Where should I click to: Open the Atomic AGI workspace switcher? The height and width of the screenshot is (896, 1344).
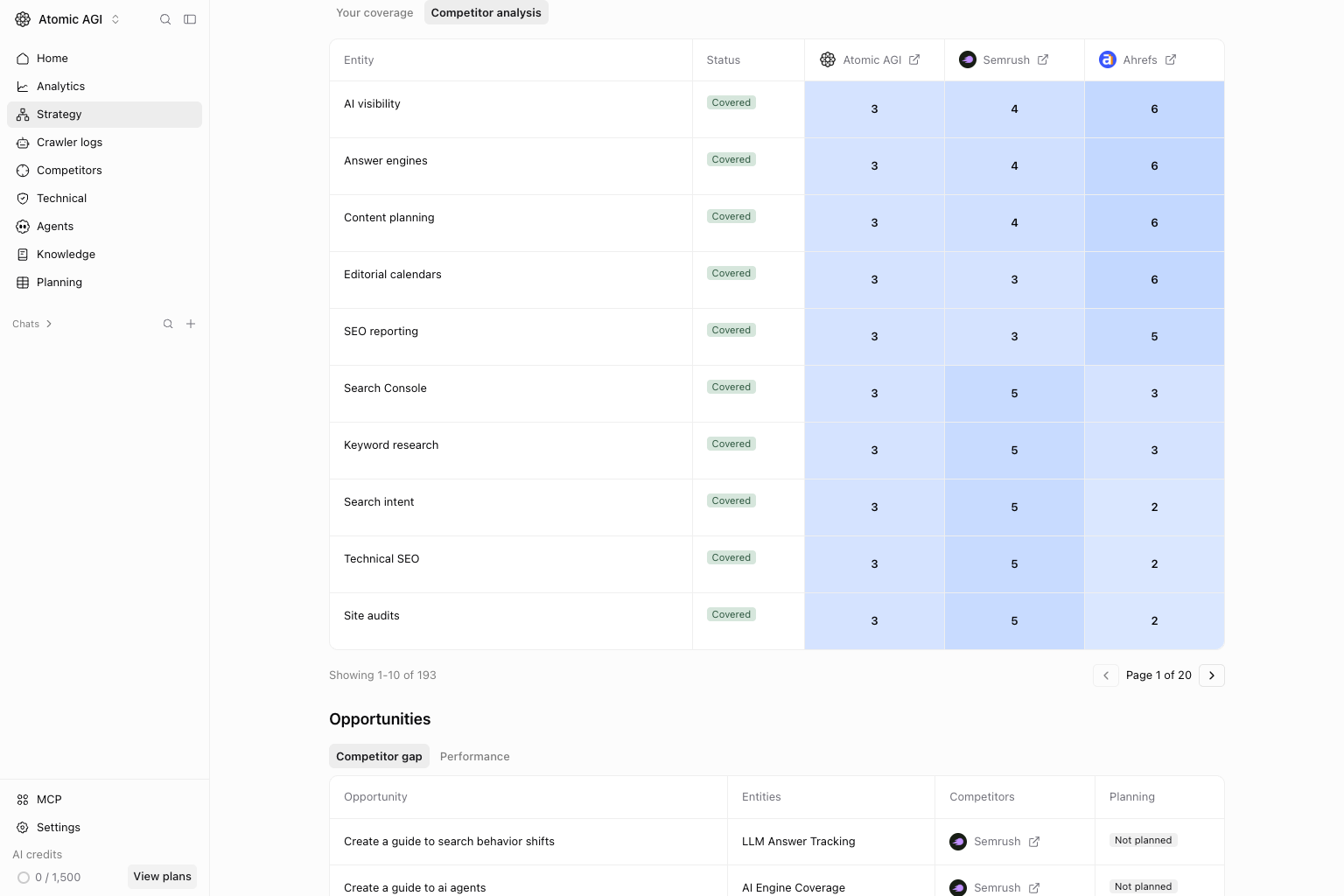coord(68,19)
